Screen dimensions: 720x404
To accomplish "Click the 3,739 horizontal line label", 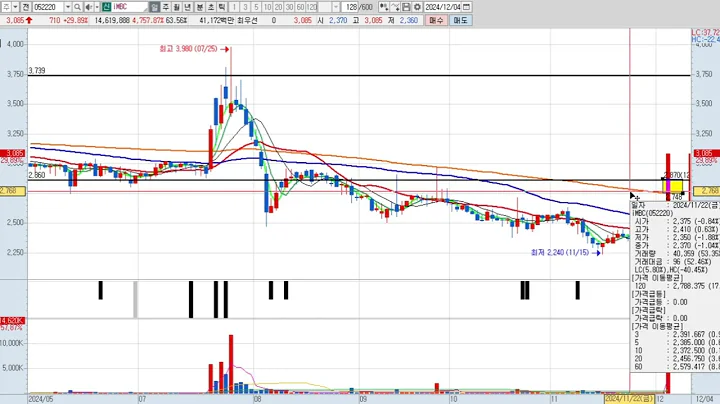I will coord(37,71).
